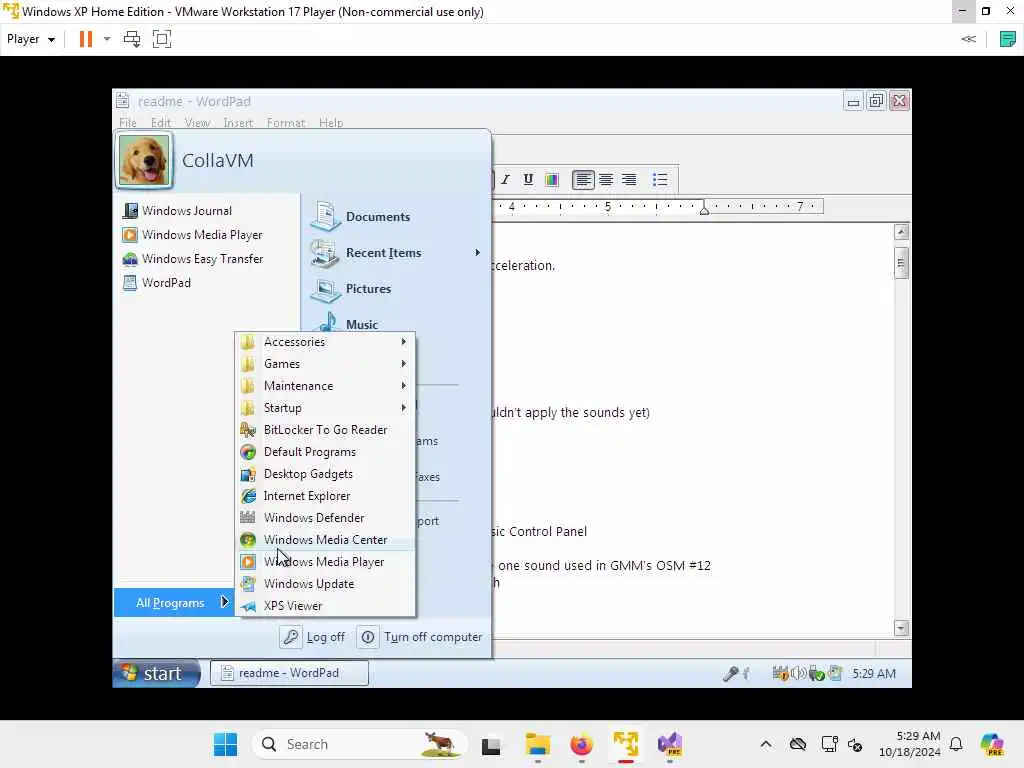This screenshot has height=768, width=1024.
Task: Toggle italic formatting in WordPad
Action: pos(505,180)
